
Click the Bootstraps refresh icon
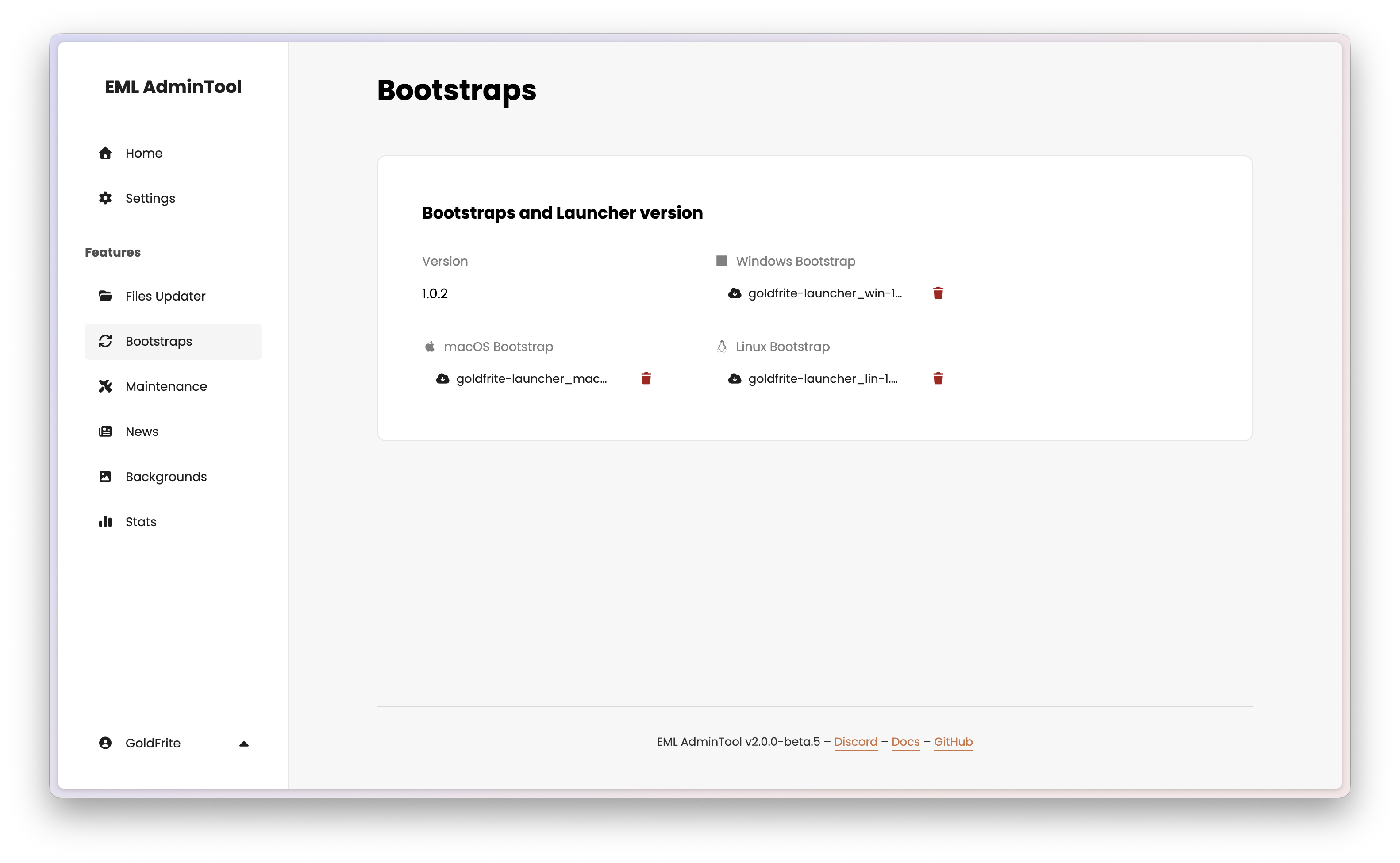(x=106, y=341)
